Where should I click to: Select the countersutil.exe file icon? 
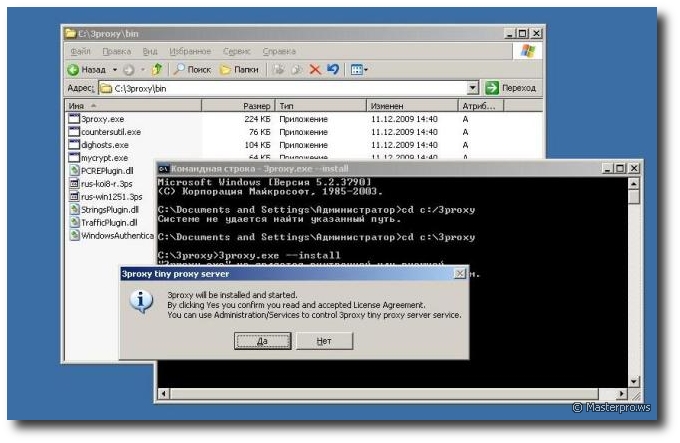coord(74,131)
